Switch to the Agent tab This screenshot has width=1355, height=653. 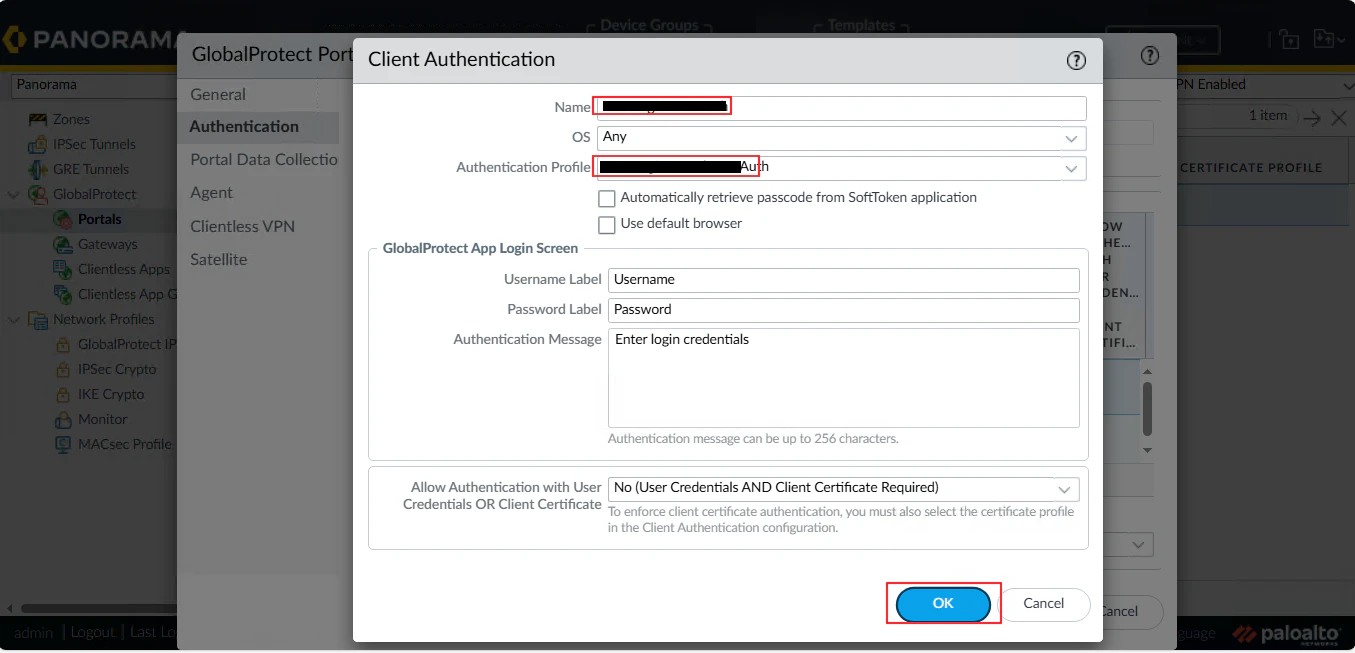212,193
